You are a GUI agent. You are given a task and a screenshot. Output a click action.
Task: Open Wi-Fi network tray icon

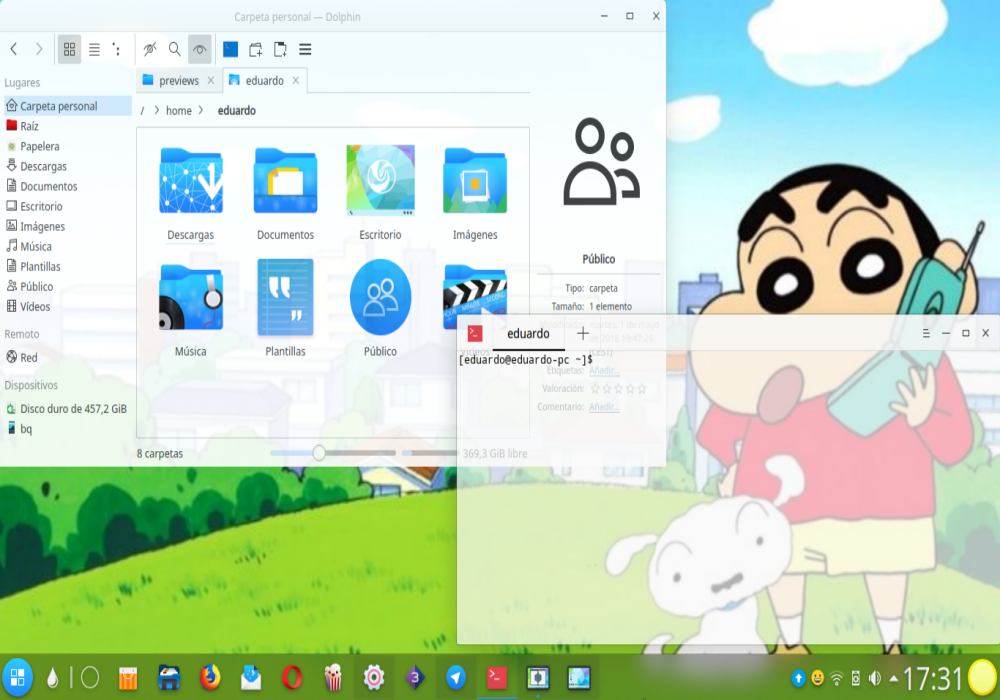(x=837, y=678)
